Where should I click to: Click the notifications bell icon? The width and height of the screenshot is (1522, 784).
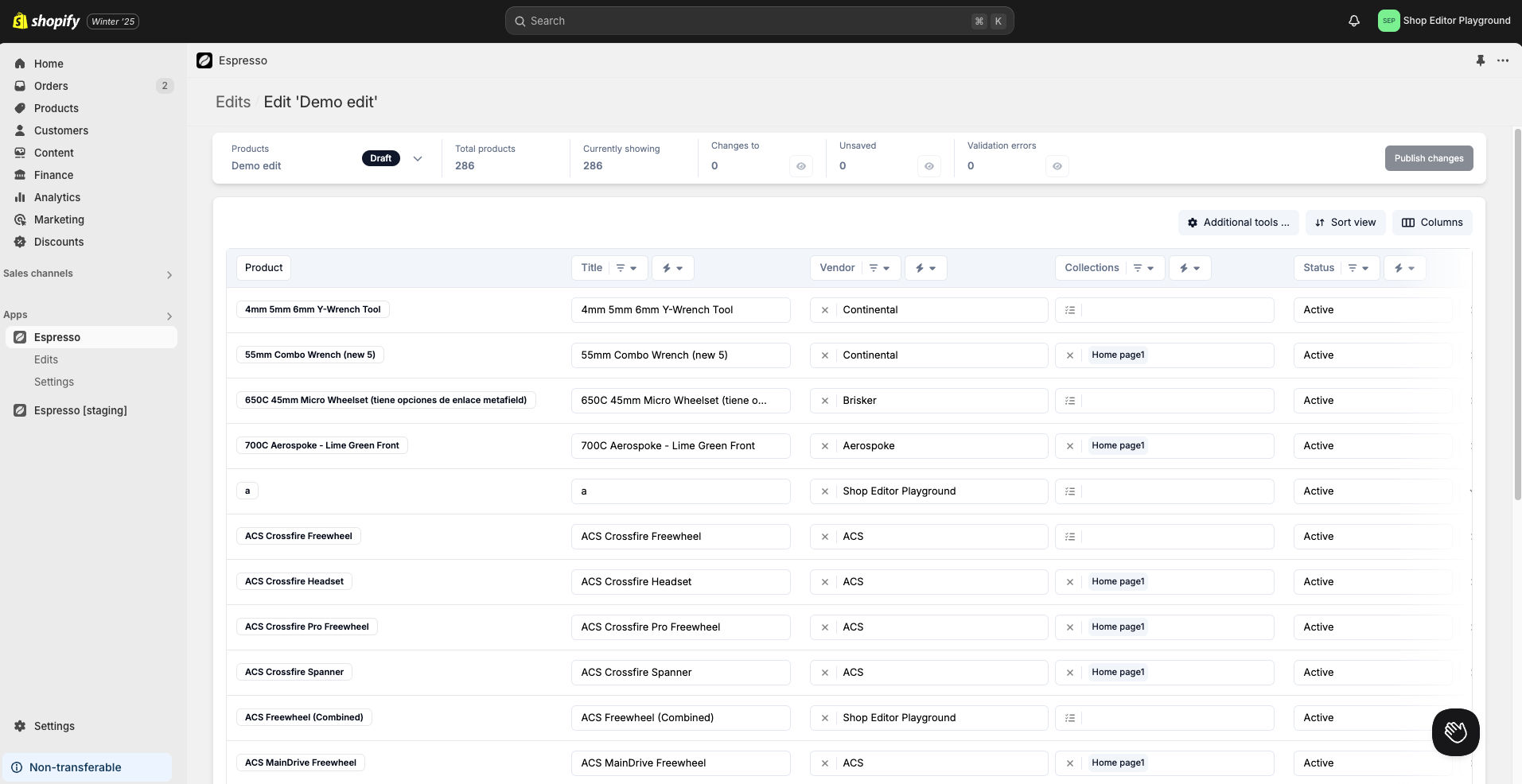click(1353, 21)
